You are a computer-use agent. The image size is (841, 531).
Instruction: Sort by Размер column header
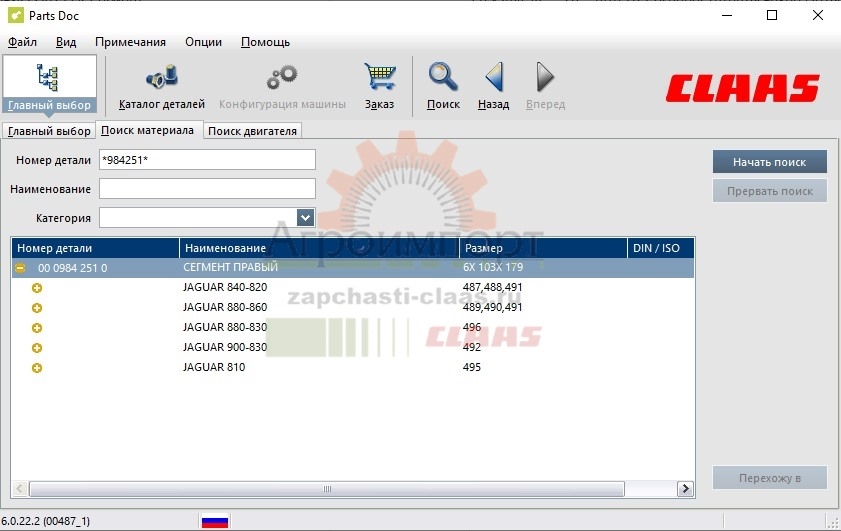click(543, 248)
